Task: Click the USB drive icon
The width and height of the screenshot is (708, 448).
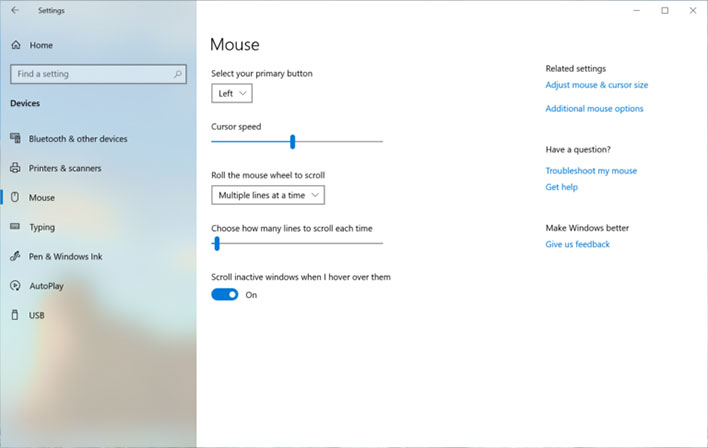Action: pyautogui.click(x=15, y=315)
